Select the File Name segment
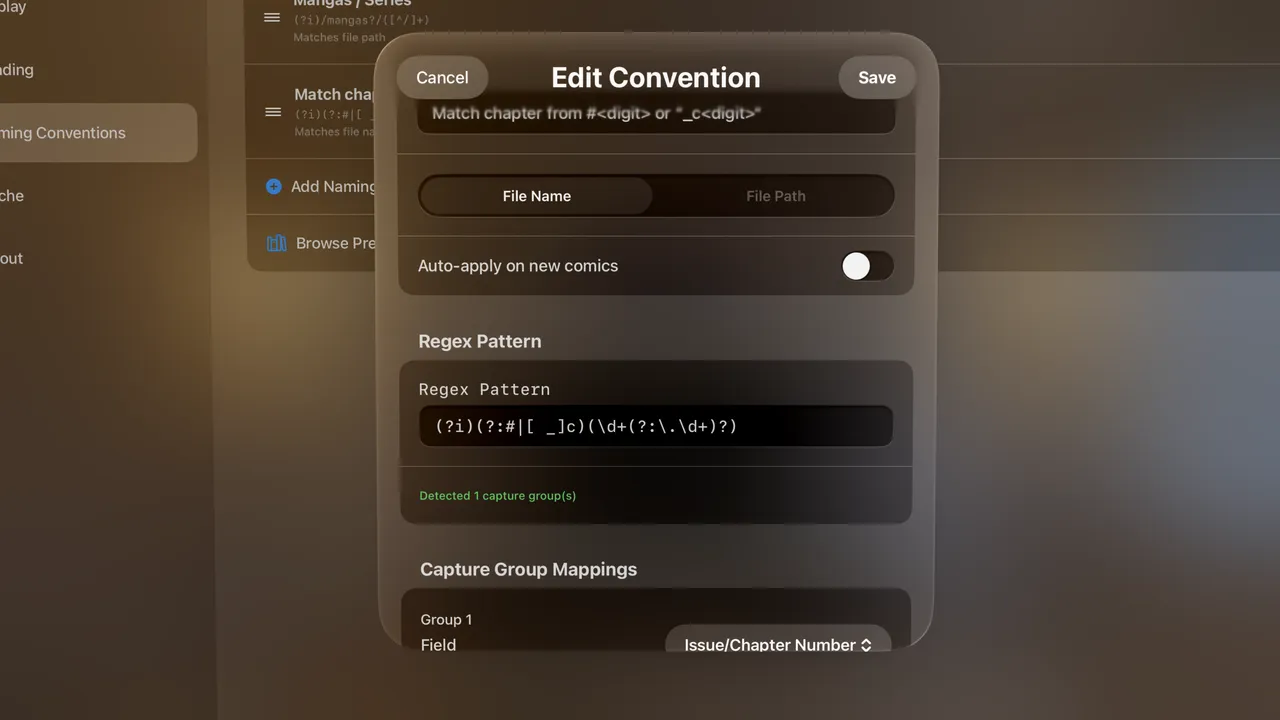The height and width of the screenshot is (720, 1280). pos(537,196)
